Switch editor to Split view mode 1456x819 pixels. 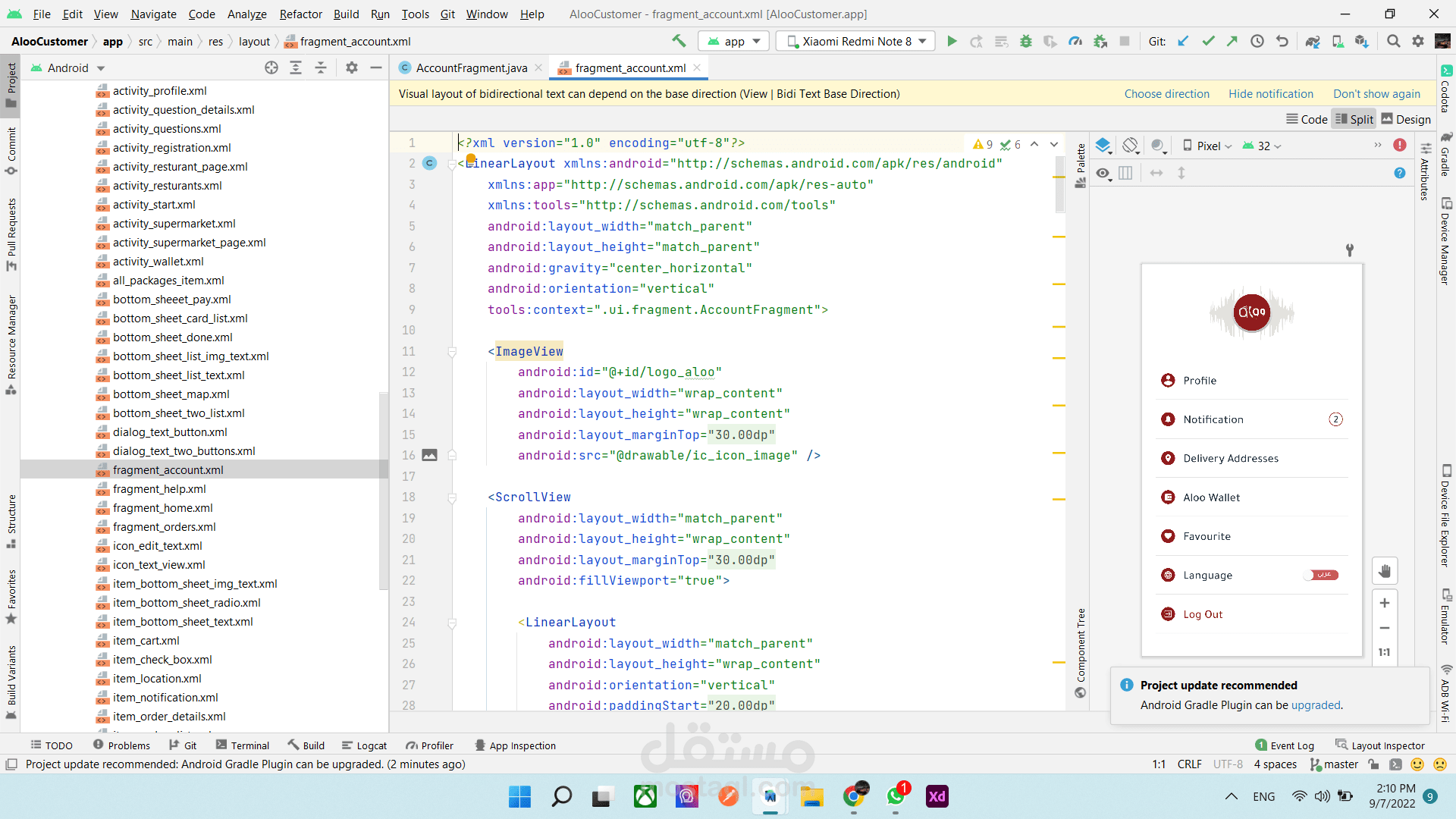click(1354, 119)
